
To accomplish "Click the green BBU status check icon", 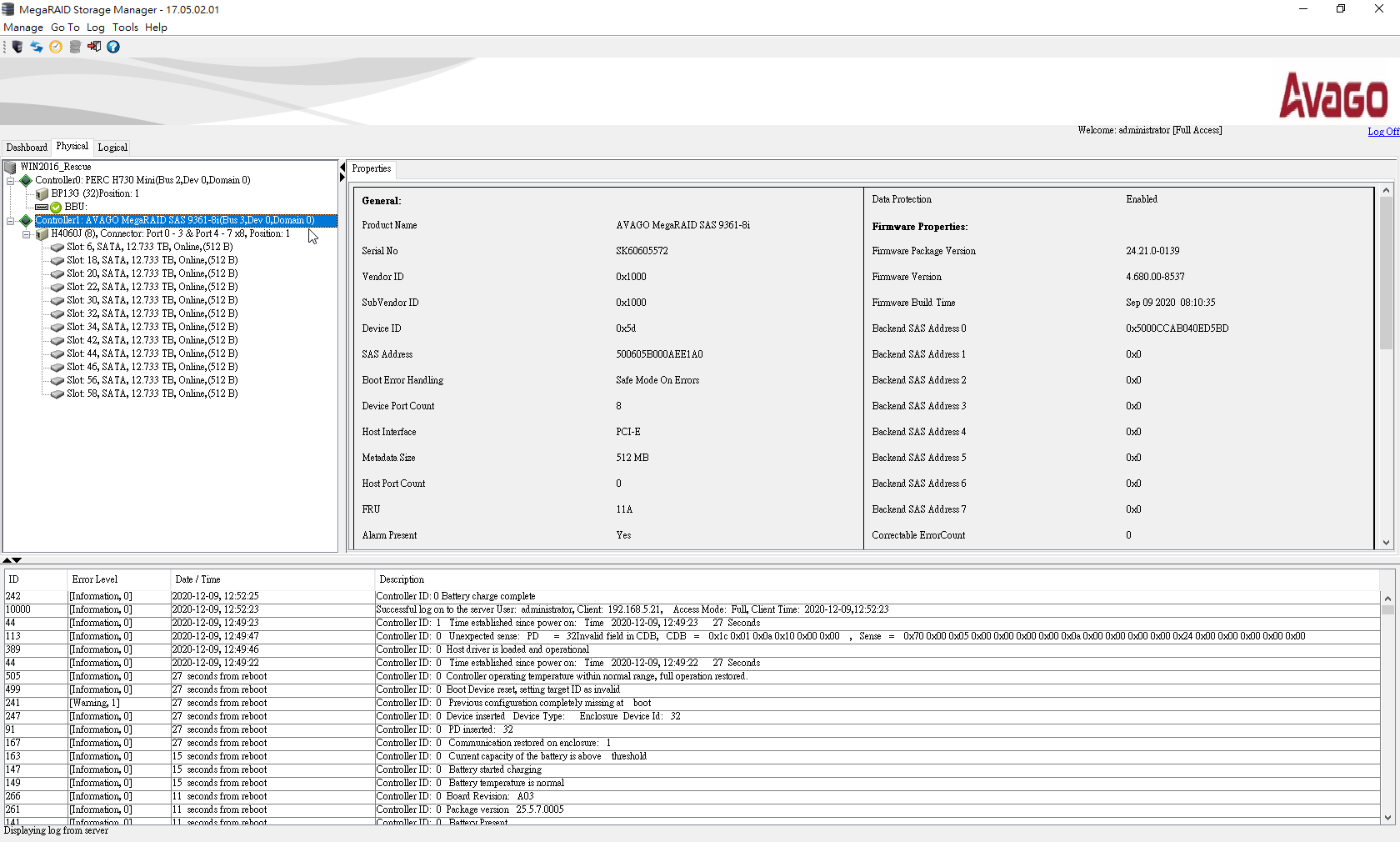I will [56, 207].
